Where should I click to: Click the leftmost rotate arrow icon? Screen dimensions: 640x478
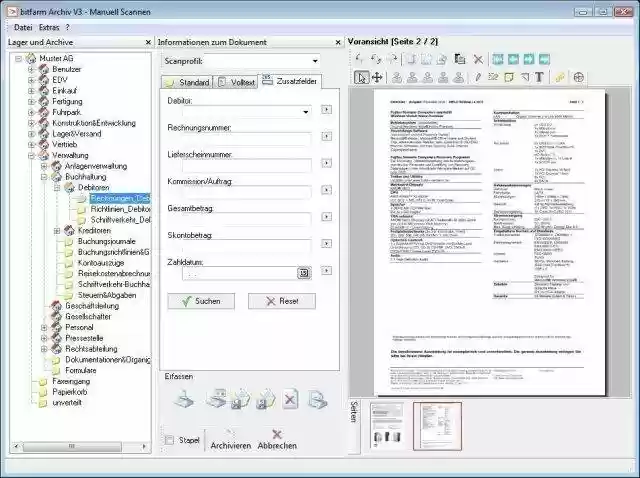point(360,59)
